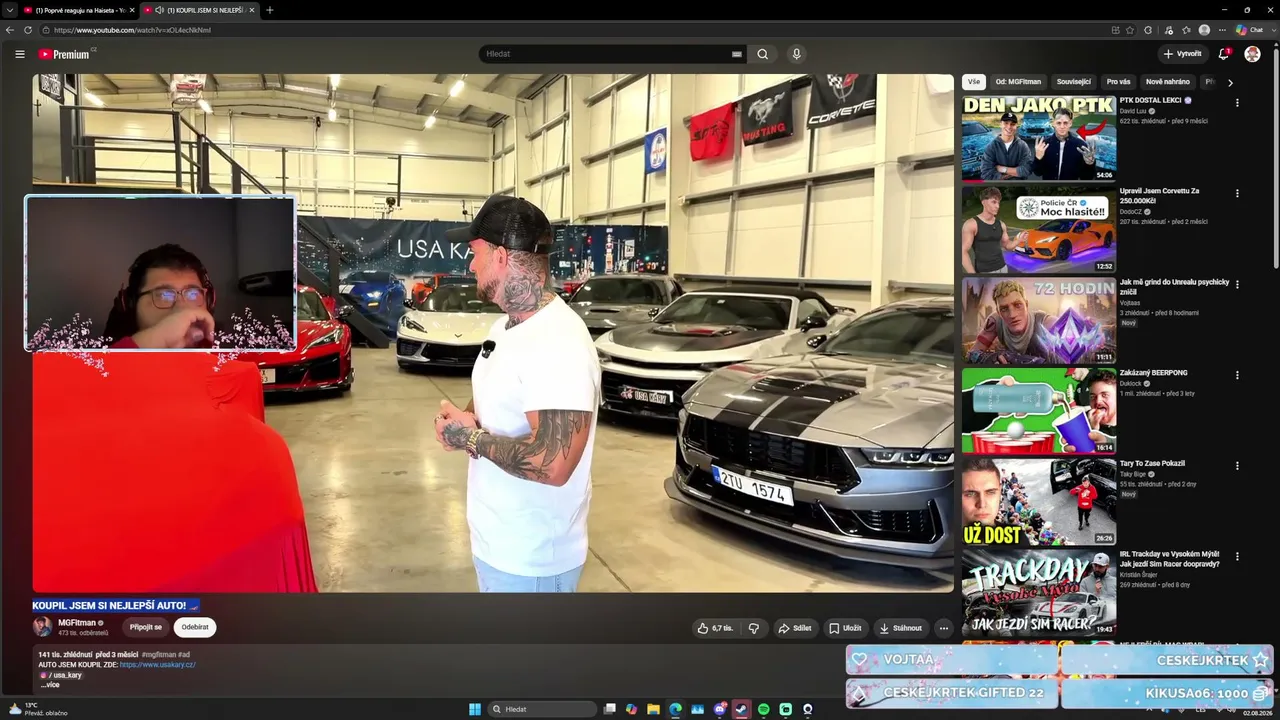Click the Vytvořit create button
The height and width of the screenshot is (720, 1280).
tap(1182, 54)
